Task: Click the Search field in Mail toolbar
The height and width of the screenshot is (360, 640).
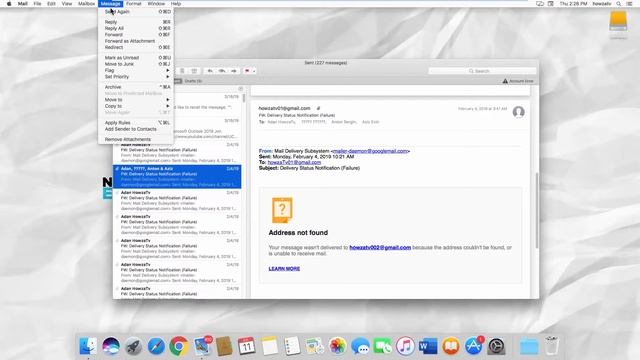Action: [482, 71]
